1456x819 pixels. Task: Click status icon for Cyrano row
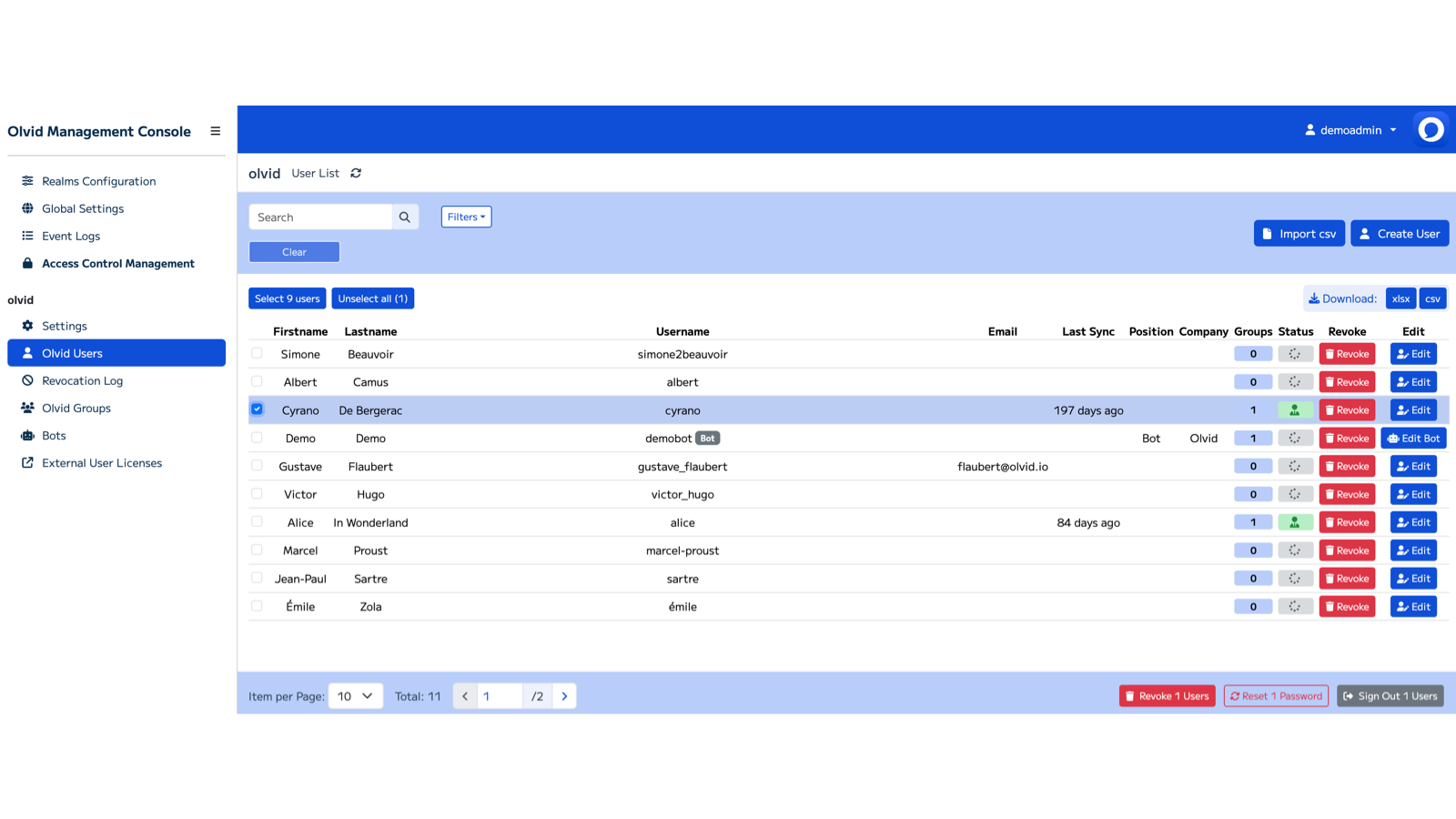pyautogui.click(x=1295, y=410)
